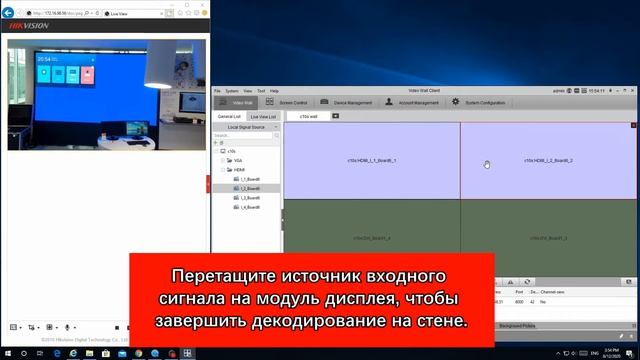Open System Configuration gear

pos(478,102)
